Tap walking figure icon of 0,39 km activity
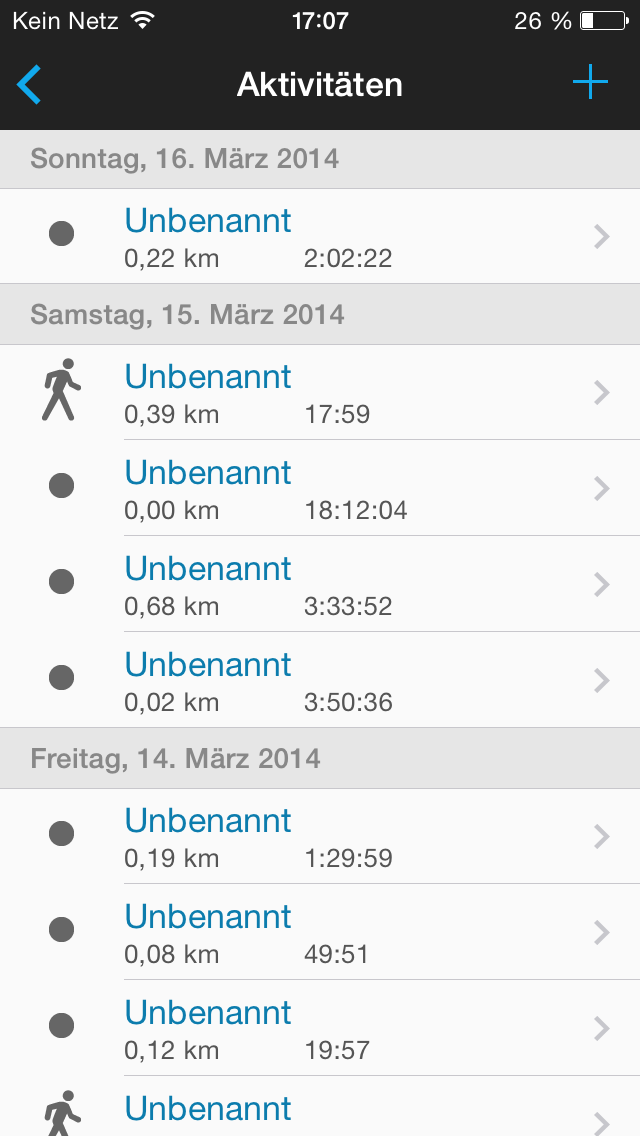 [x=61, y=390]
